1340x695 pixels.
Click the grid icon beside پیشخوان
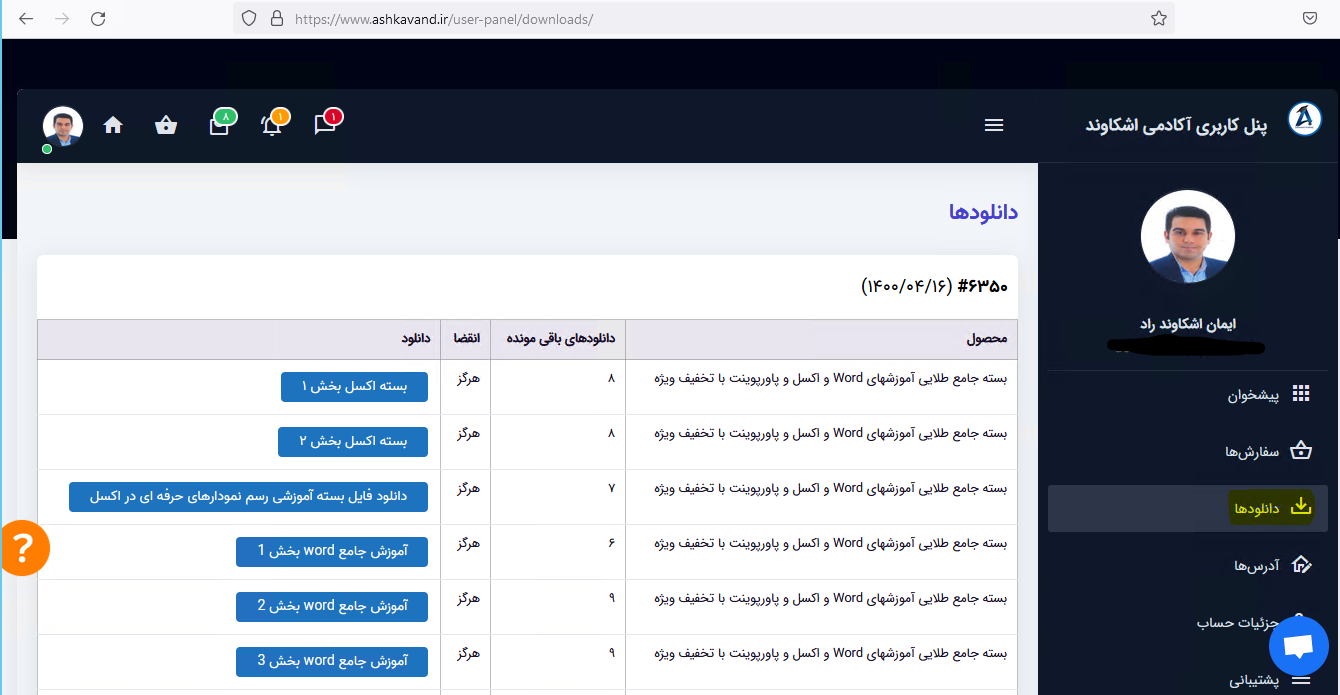pyautogui.click(x=1300, y=394)
